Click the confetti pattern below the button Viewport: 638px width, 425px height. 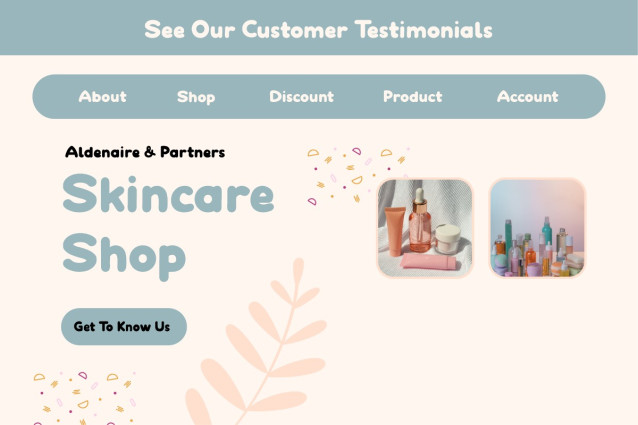click(x=85, y=398)
